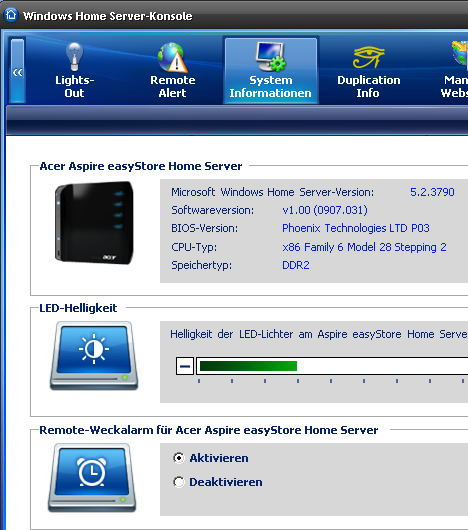This screenshot has width=468, height=530.
Task: Click memory type value DDR2
Action: (296, 265)
